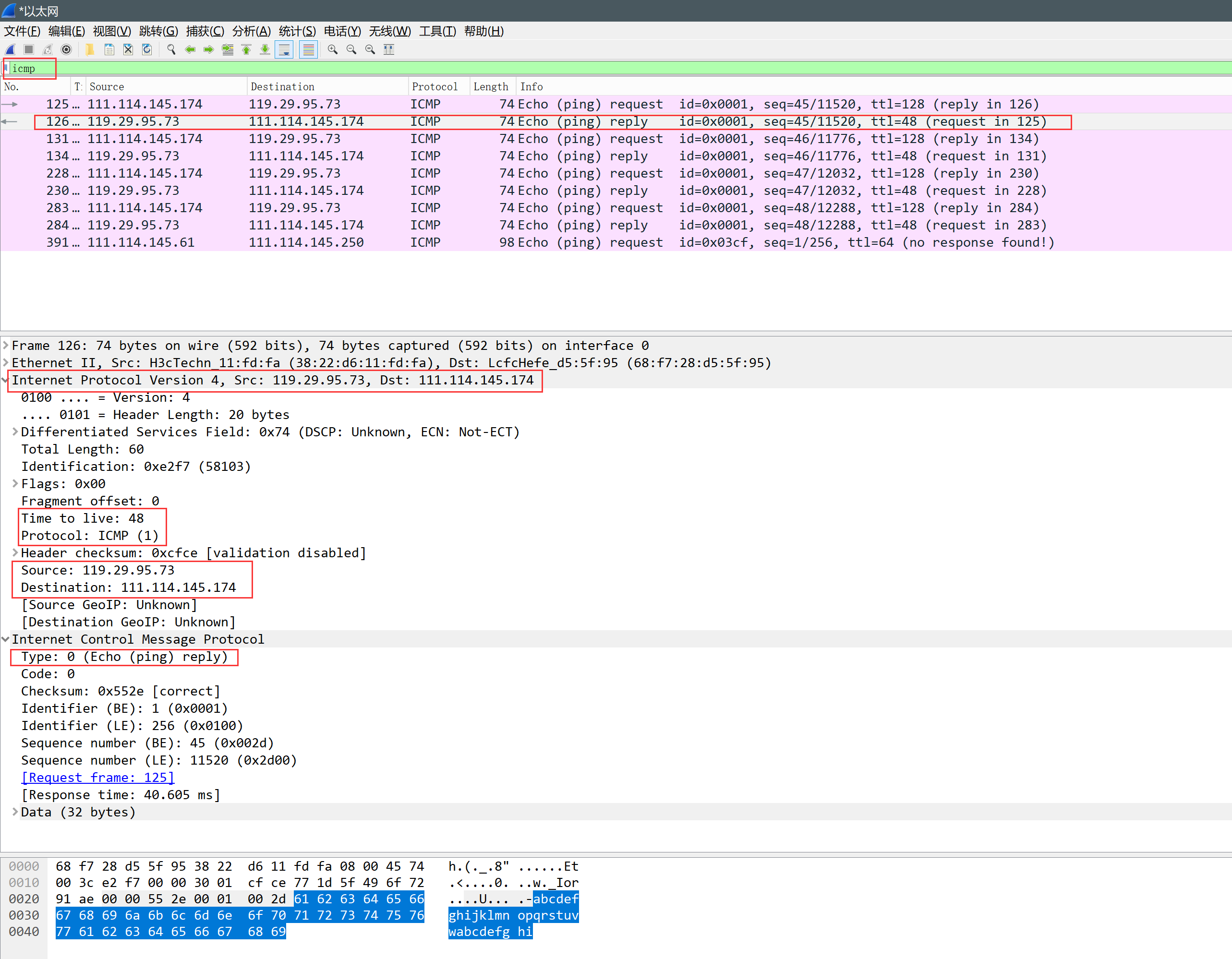Find a packet using the magnifier icon
The image size is (1232, 959).
coord(171,49)
